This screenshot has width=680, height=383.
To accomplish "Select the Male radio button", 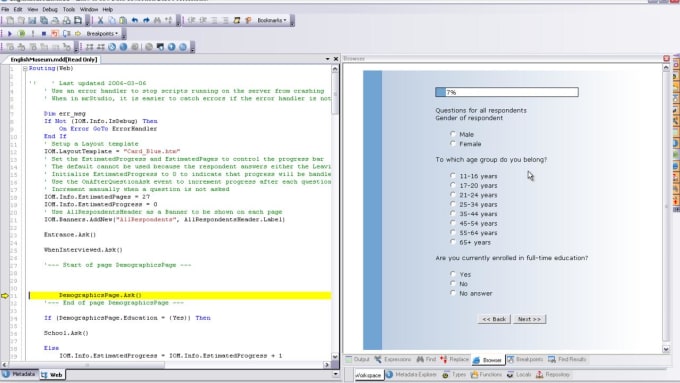I will [453, 134].
